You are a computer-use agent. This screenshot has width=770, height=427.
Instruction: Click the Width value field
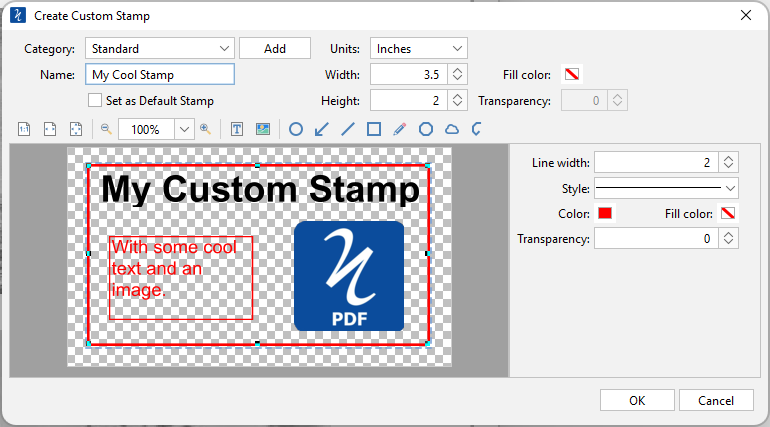[408, 75]
